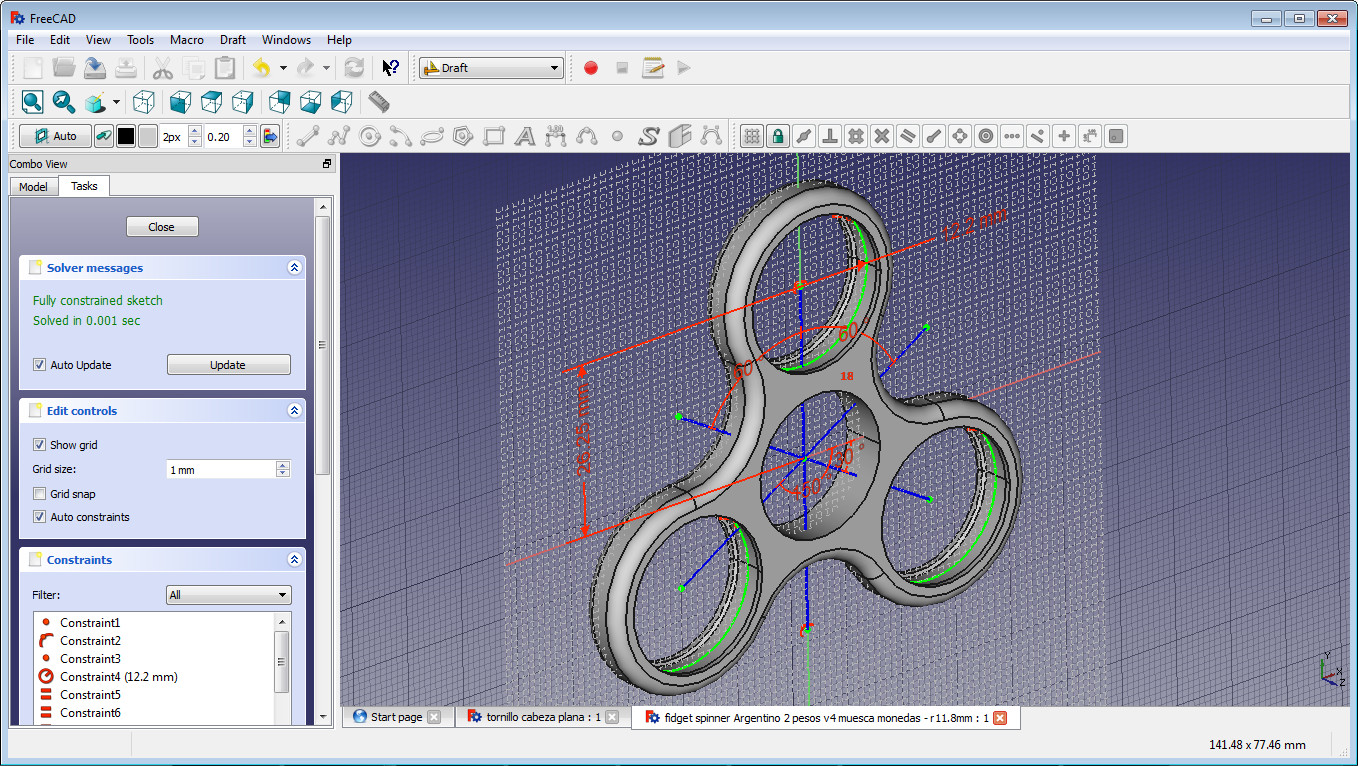1358x766 pixels.
Task: Toggle snap to perpendicular
Action: 830,136
